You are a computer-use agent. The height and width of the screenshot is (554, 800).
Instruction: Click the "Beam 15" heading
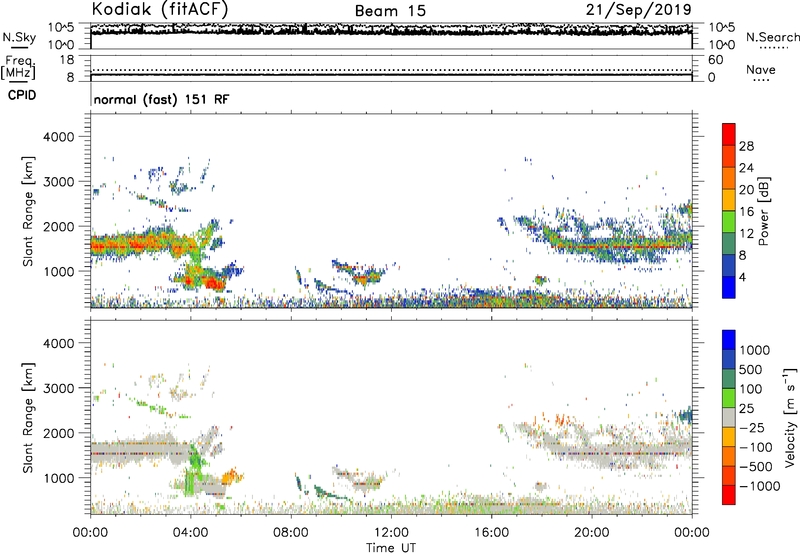pos(390,11)
